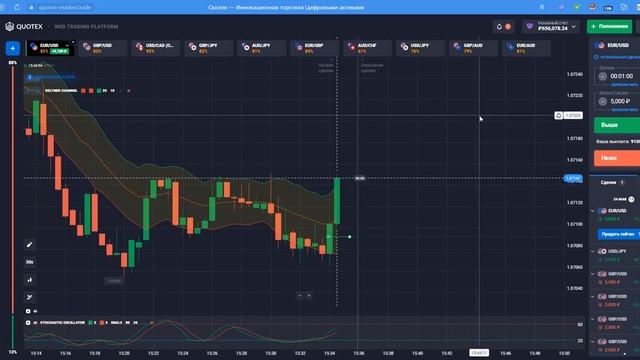This screenshot has height=360, width=640.
Task: Switch to the GBP/USD asset tab
Action: click(x=103, y=48)
